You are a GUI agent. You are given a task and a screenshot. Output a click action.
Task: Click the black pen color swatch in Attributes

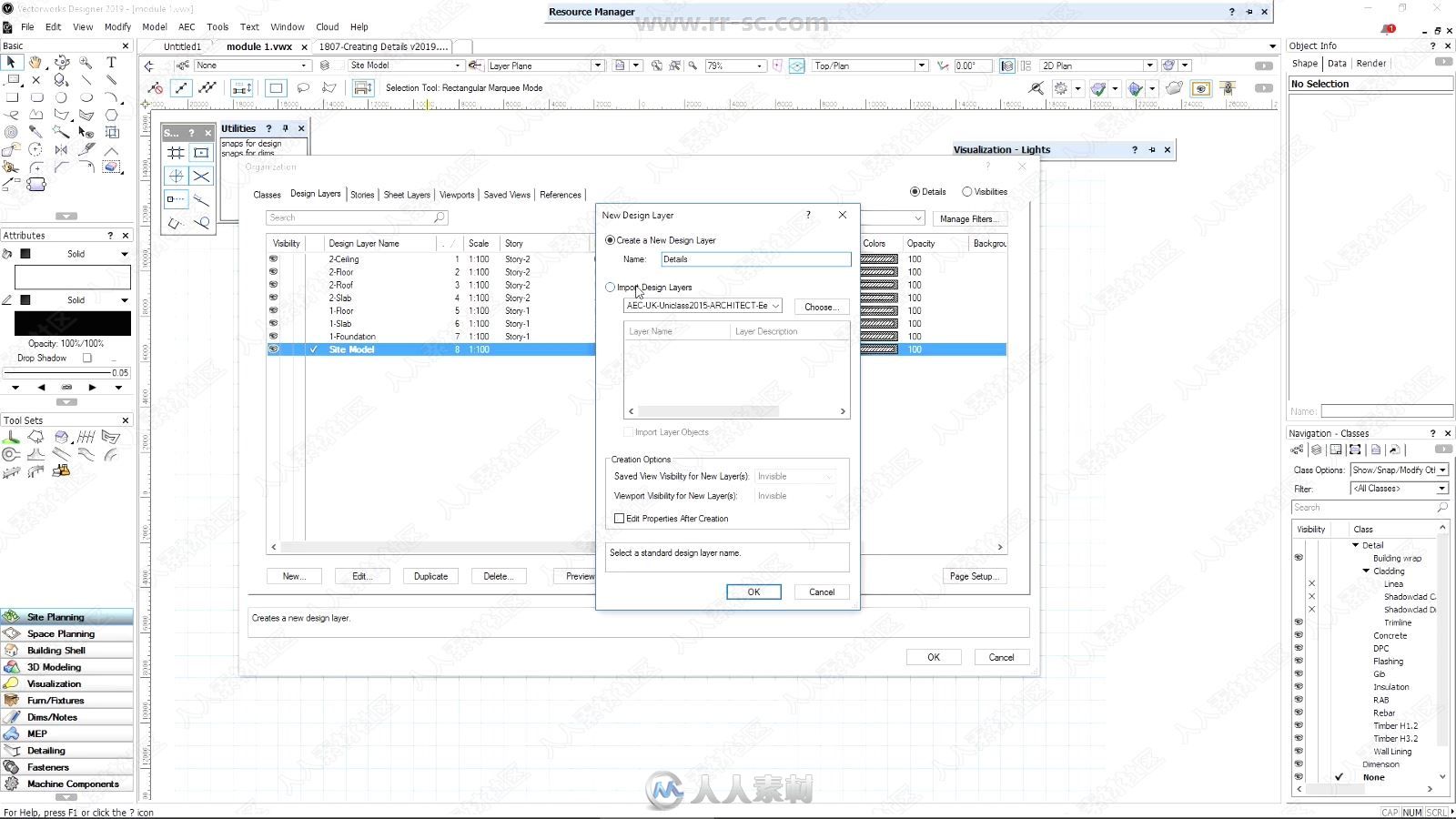[x=73, y=324]
